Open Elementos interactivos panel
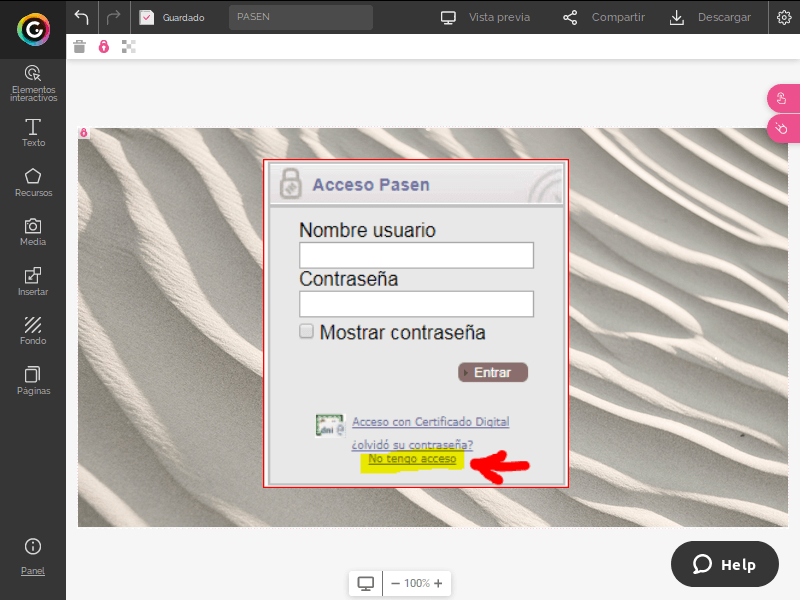 pos(33,83)
